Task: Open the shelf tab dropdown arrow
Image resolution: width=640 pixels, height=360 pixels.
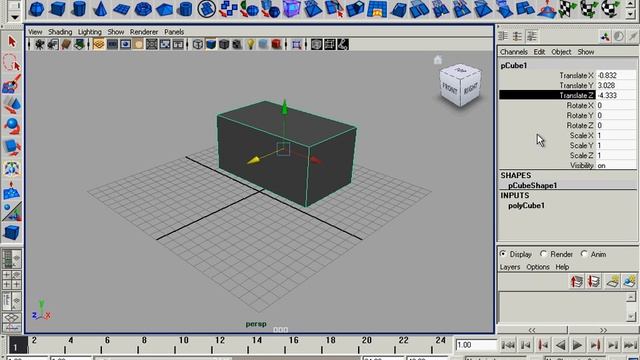Action: tap(15, 17)
